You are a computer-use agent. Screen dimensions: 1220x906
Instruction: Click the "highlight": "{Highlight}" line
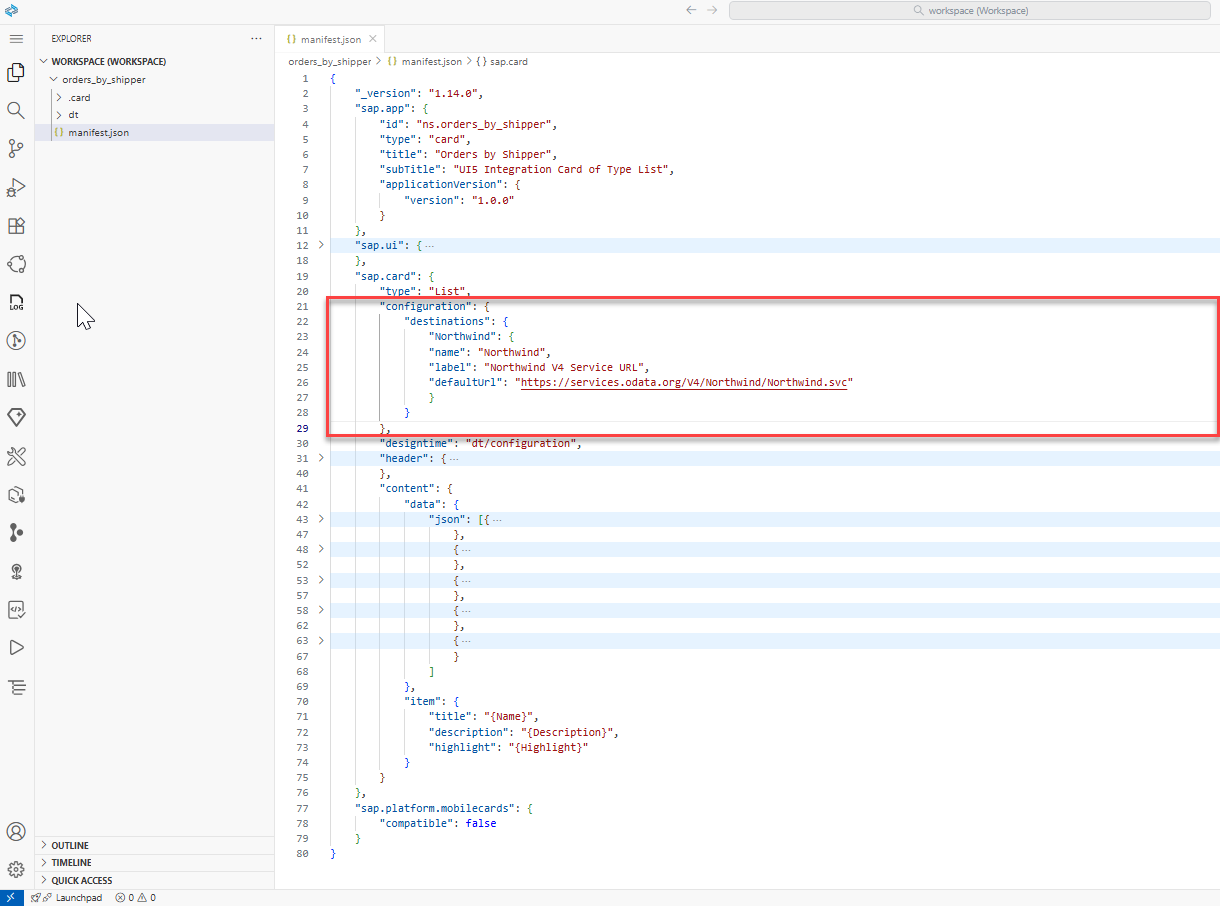pos(509,747)
